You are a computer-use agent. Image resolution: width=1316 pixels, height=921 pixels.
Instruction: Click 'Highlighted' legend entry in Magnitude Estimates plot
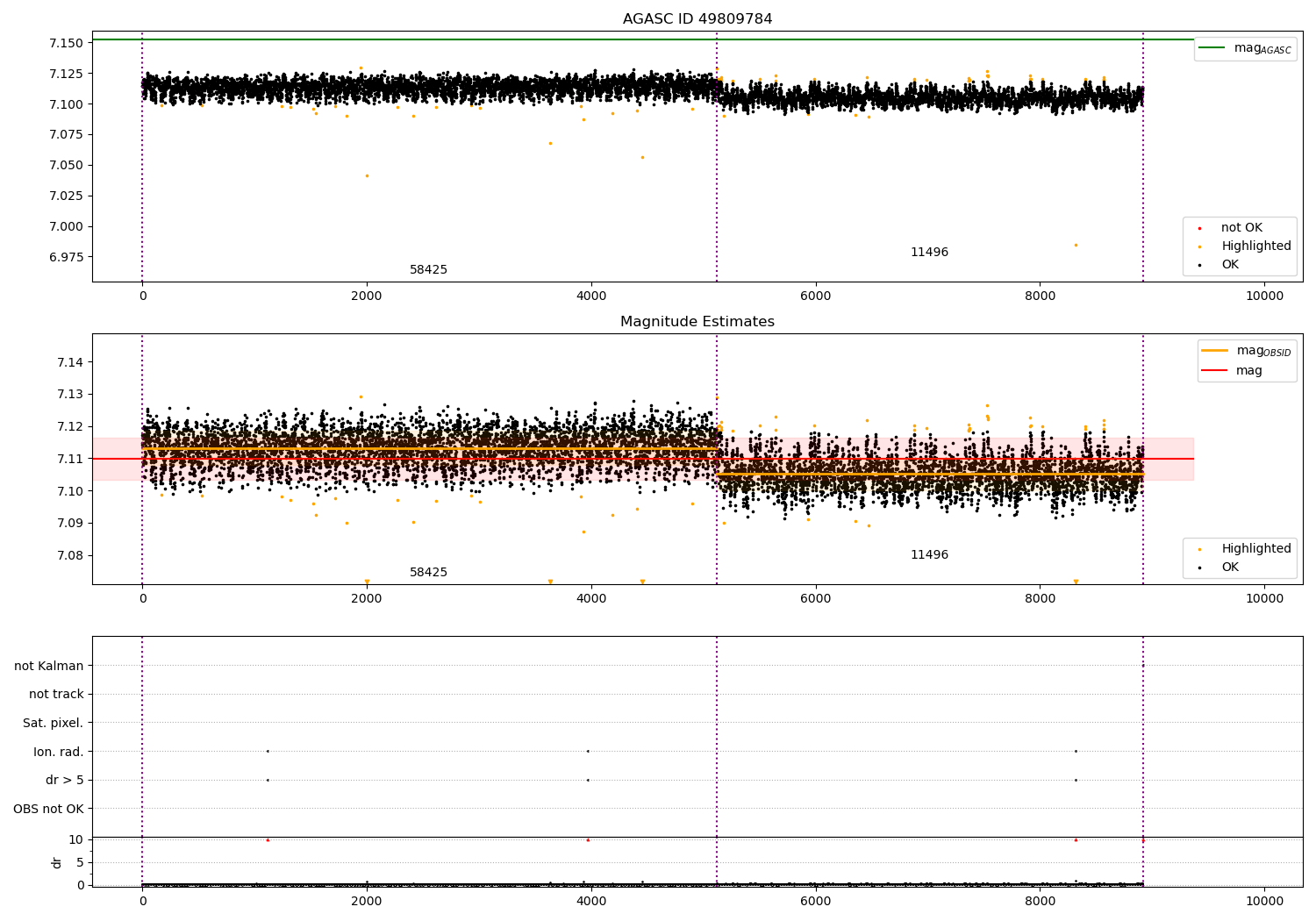tap(1255, 549)
